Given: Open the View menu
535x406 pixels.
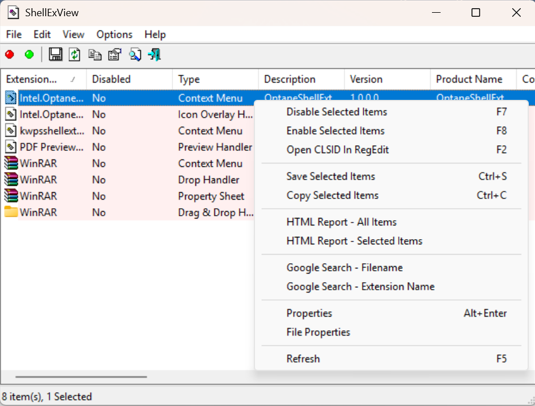Looking at the screenshot, I should tap(73, 34).
